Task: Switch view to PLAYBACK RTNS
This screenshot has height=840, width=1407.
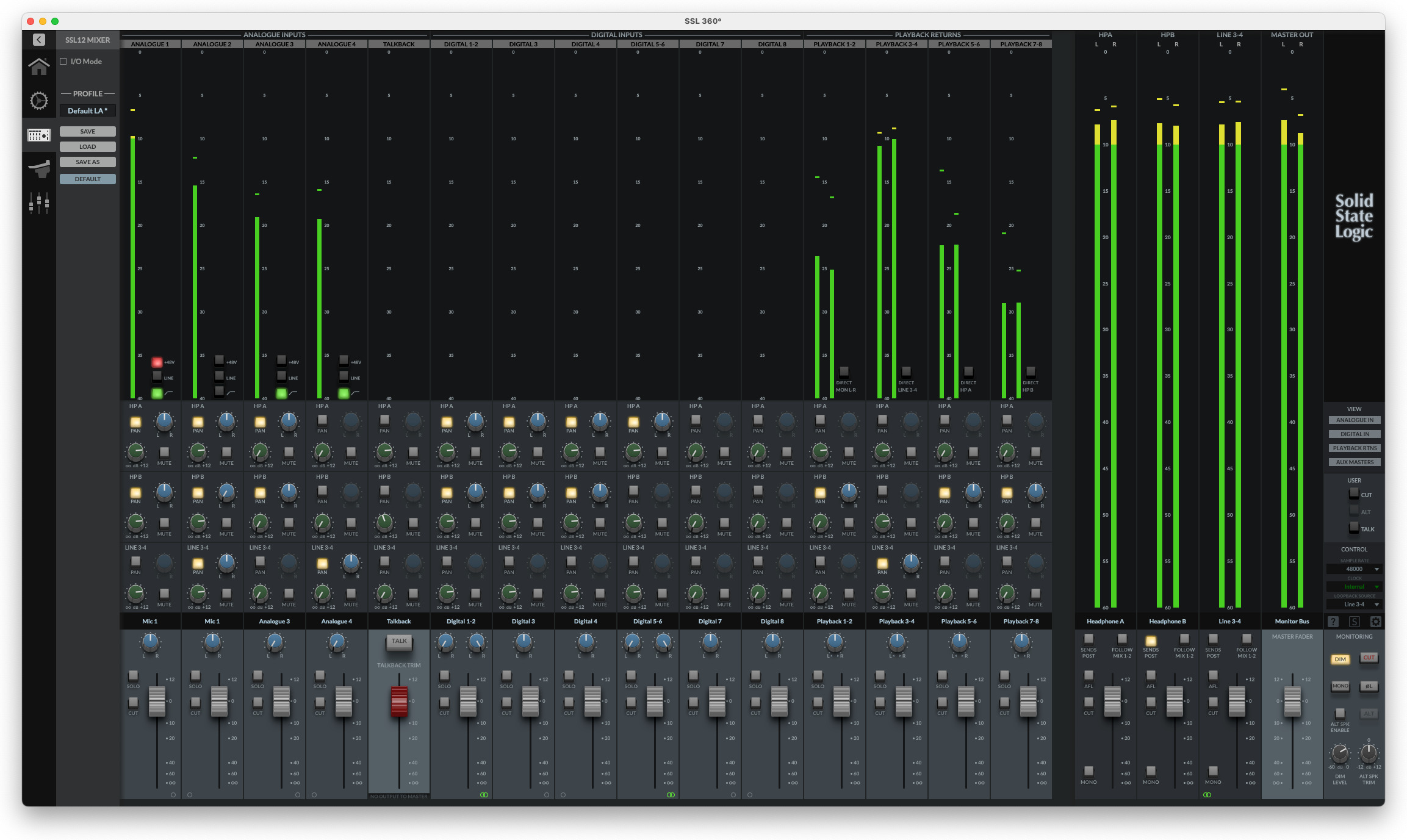Action: (1354, 448)
